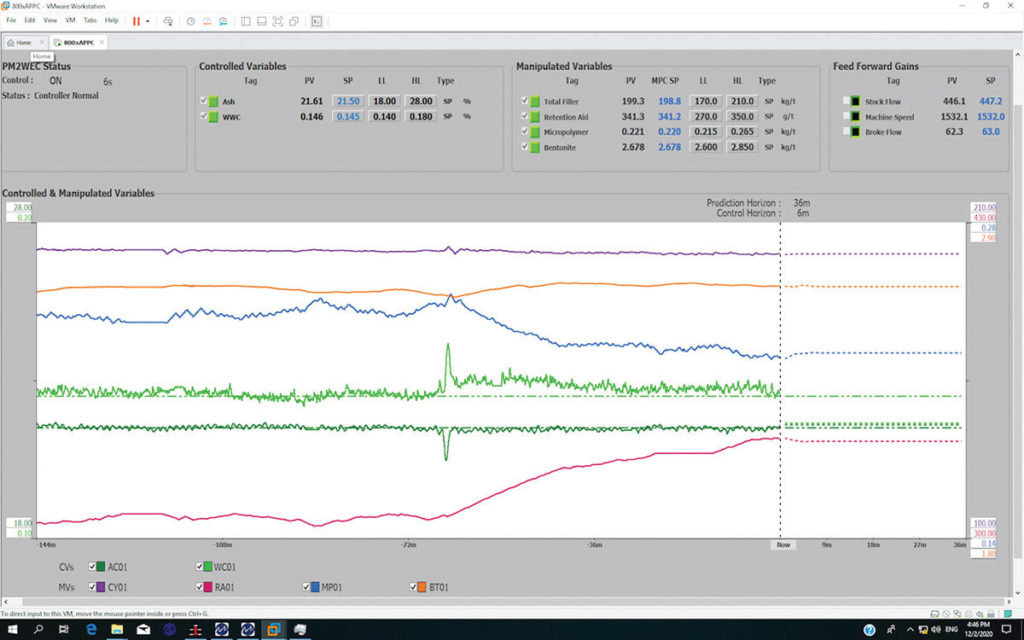Open the VM menu
The width and height of the screenshot is (1024, 640).
[69, 20]
